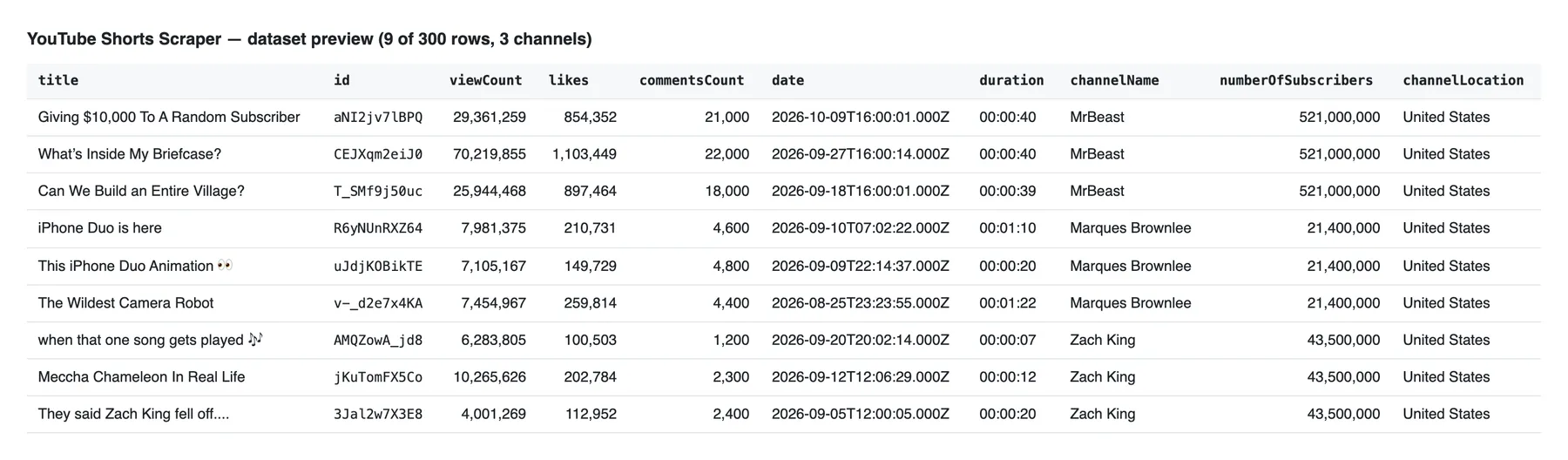Viewport: 1568px width, 460px height.
Task: Click the 'channelLocation' column header
Action: pos(1463,80)
